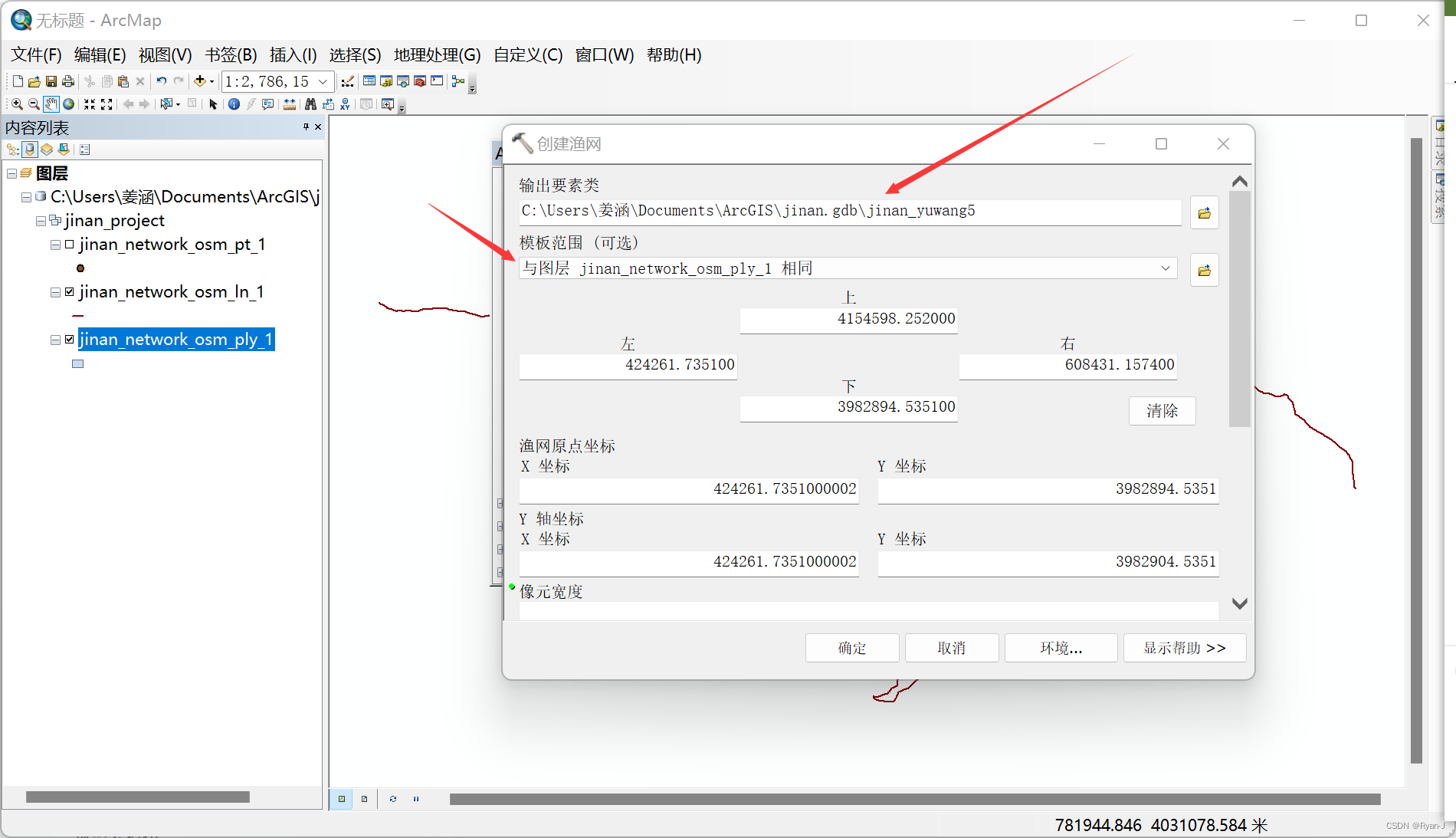The width and height of the screenshot is (1456, 838).
Task: Switch contents to List By Selection
Action: click(64, 150)
